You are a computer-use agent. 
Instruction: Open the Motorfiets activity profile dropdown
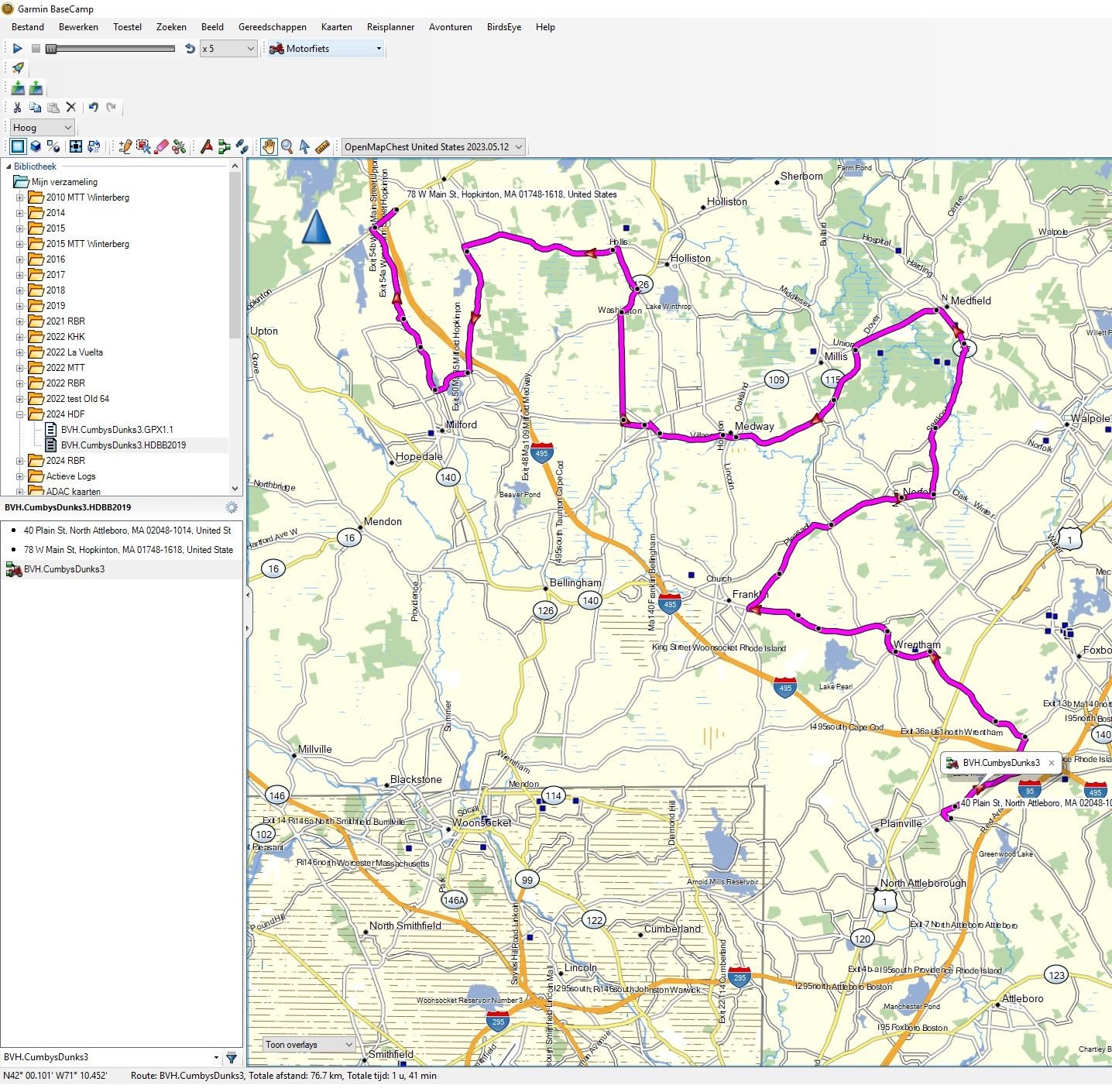(325, 49)
